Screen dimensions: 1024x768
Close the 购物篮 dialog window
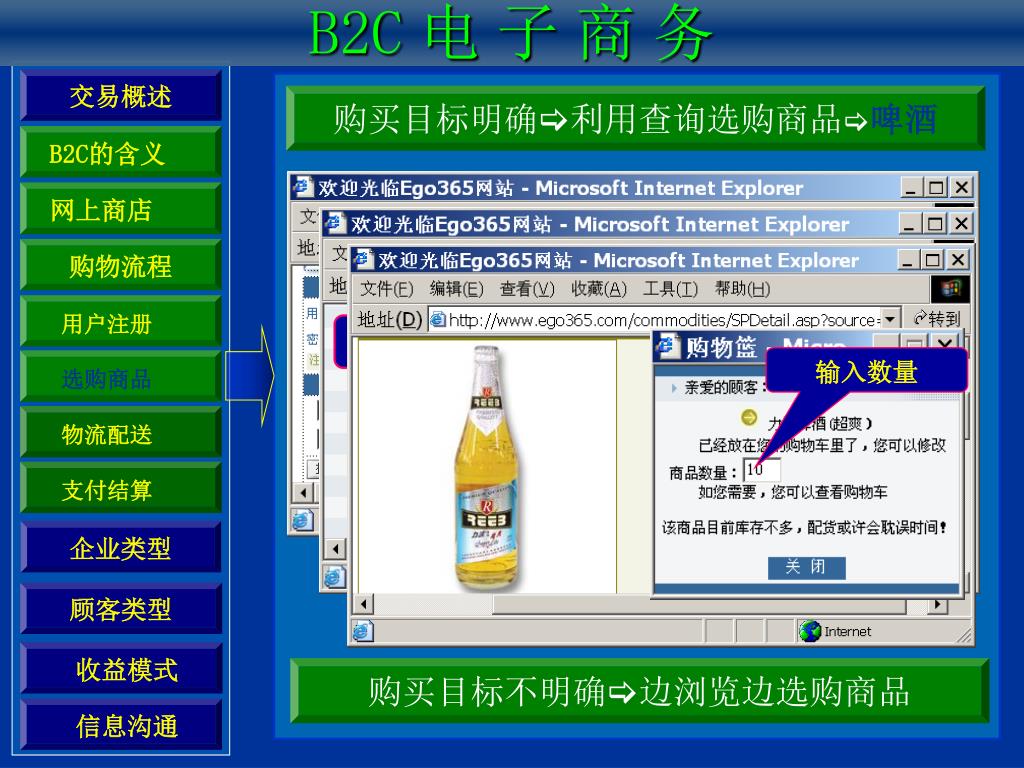(945, 344)
